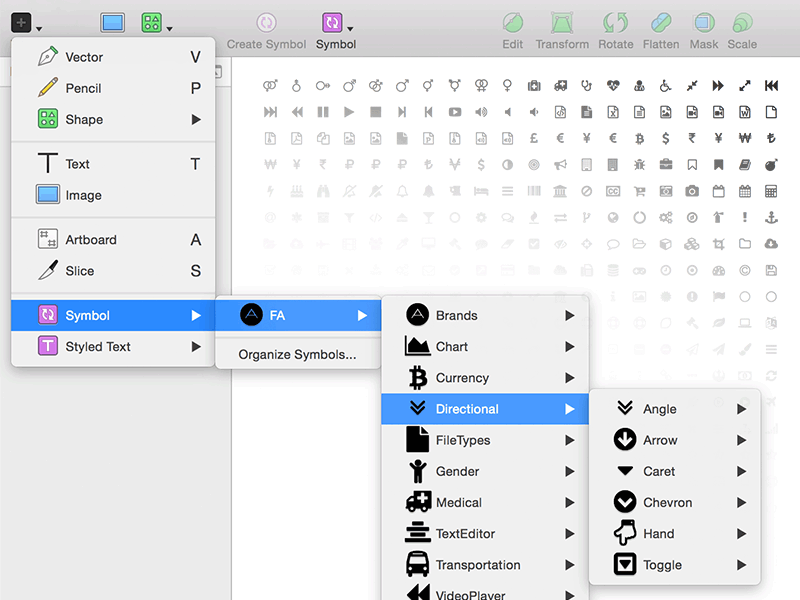Click the Create Symbol button
The height and width of the screenshot is (600, 800).
[x=266, y=30]
